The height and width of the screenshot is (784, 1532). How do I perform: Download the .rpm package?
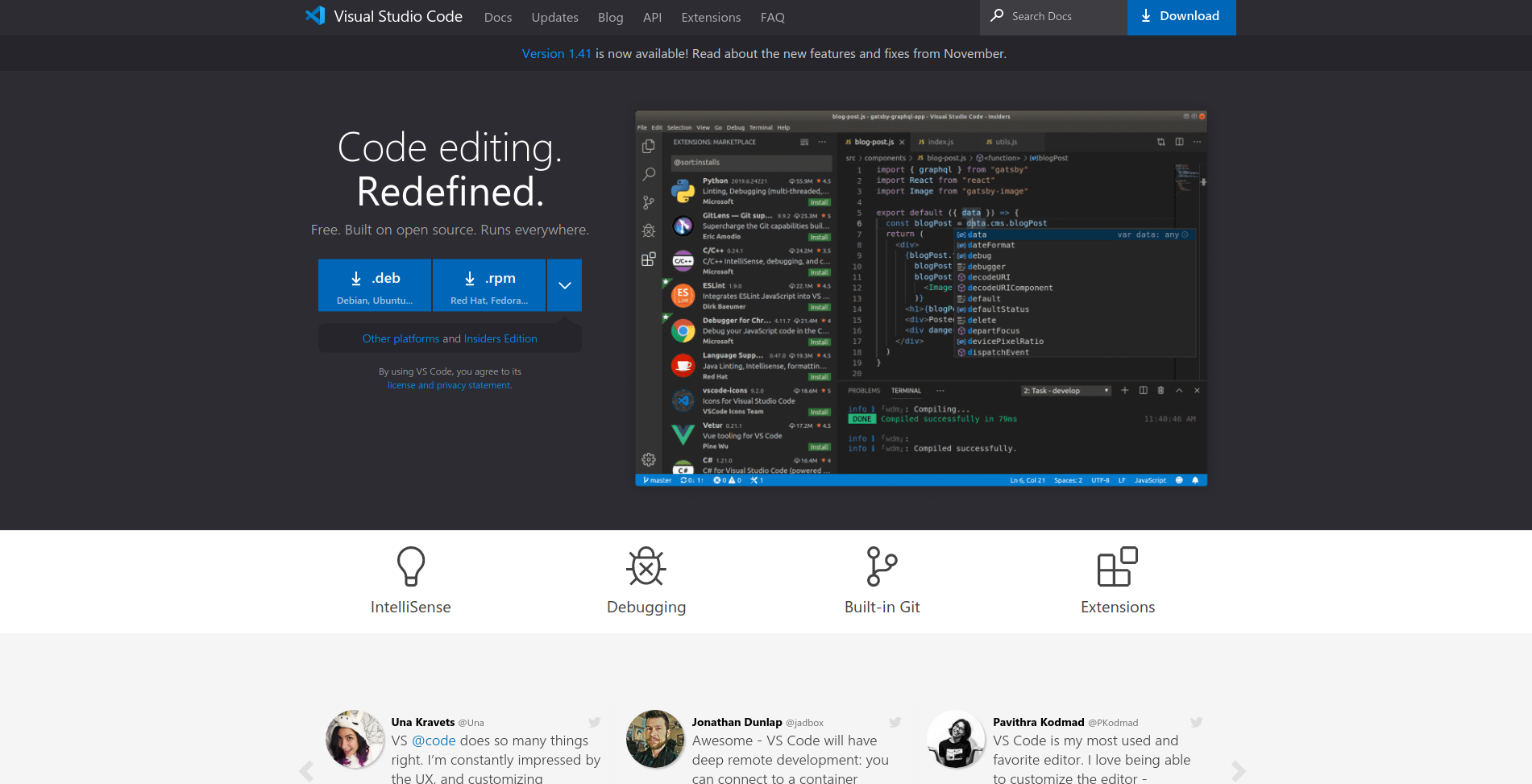[489, 285]
